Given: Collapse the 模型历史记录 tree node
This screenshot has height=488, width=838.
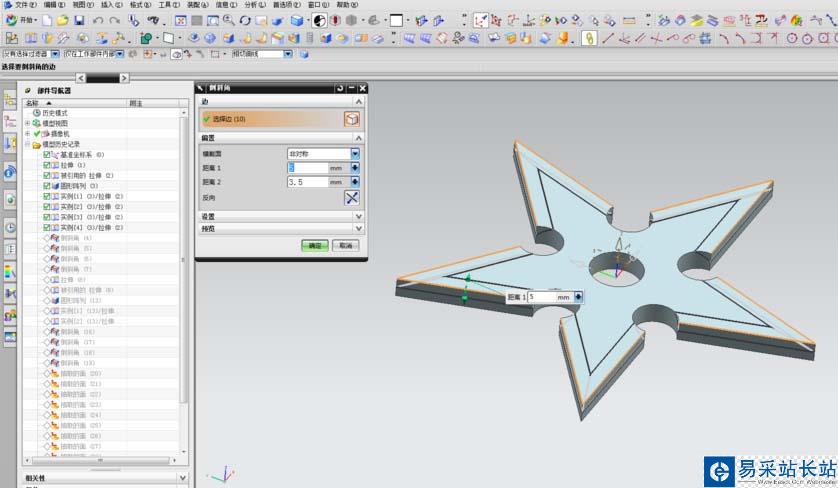Looking at the screenshot, I should [x=28, y=144].
